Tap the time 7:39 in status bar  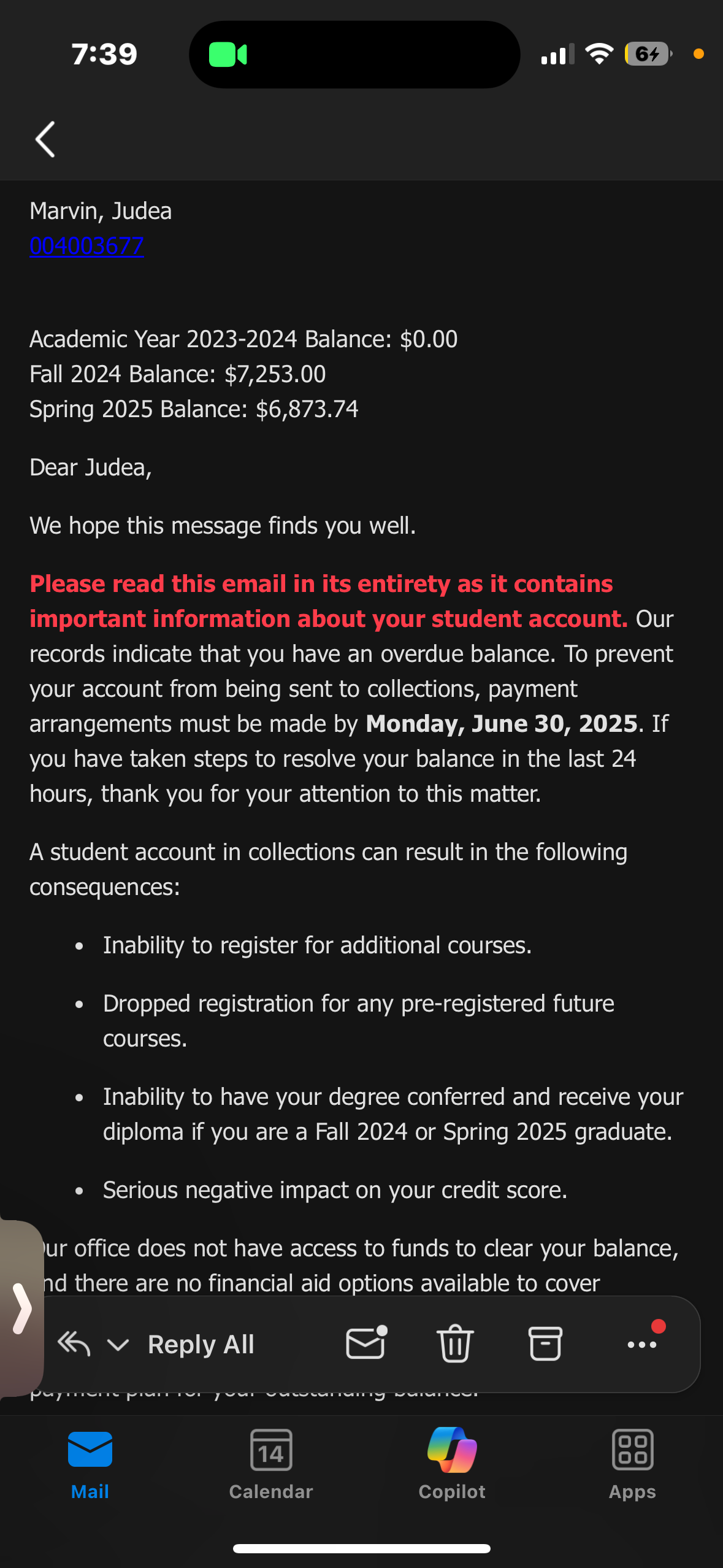coord(104,54)
